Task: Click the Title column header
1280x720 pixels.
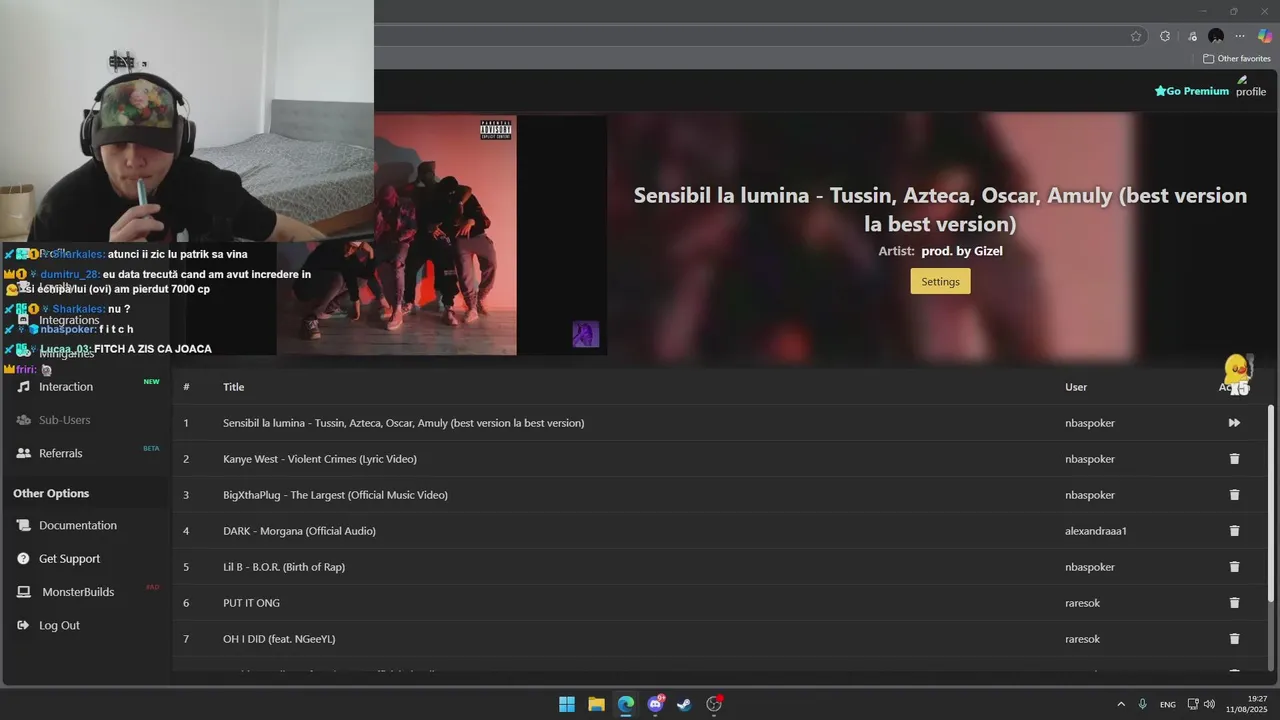Action: (x=233, y=387)
